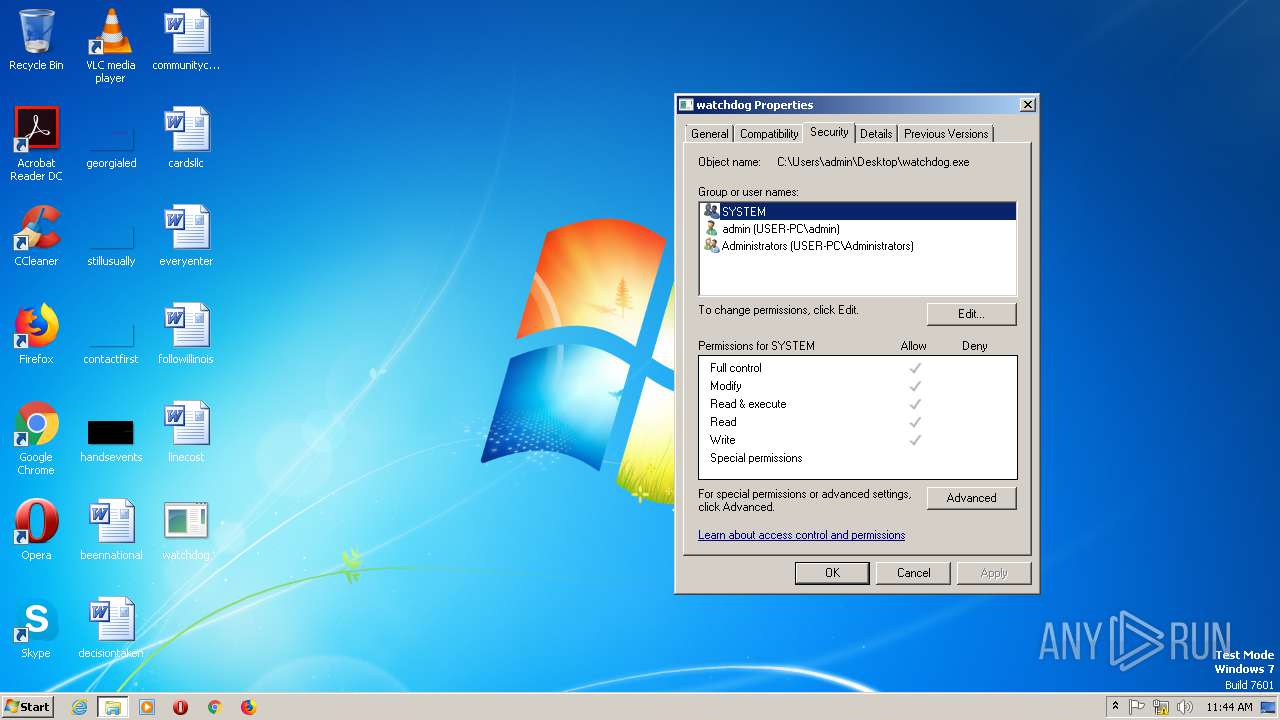Launch CCleaner from the desktop

(36, 236)
